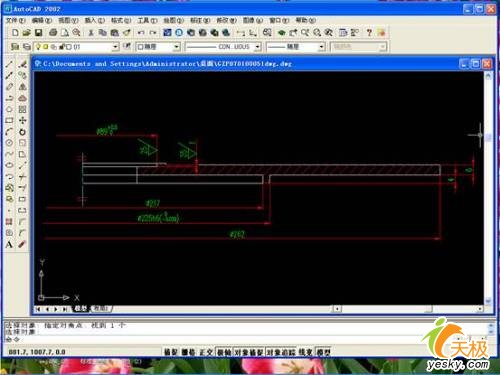Select the Rotate tool
This screenshot has width=500, height=375.
[x=22, y=132]
